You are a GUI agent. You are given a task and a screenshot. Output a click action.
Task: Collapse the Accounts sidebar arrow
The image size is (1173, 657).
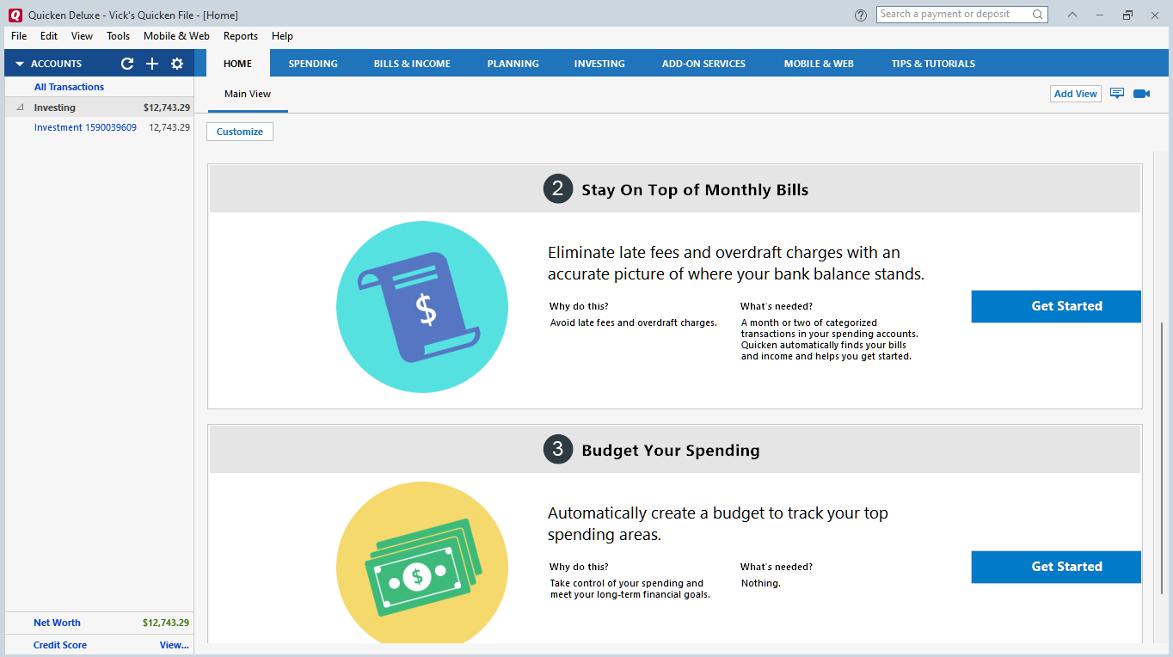(x=19, y=64)
